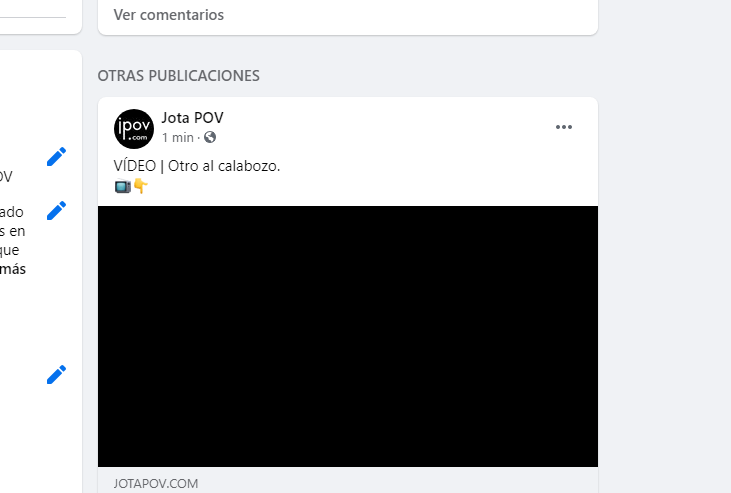Click the truncated 'OV' label in left panel
Viewport: 731px width, 493px height.
point(7,176)
